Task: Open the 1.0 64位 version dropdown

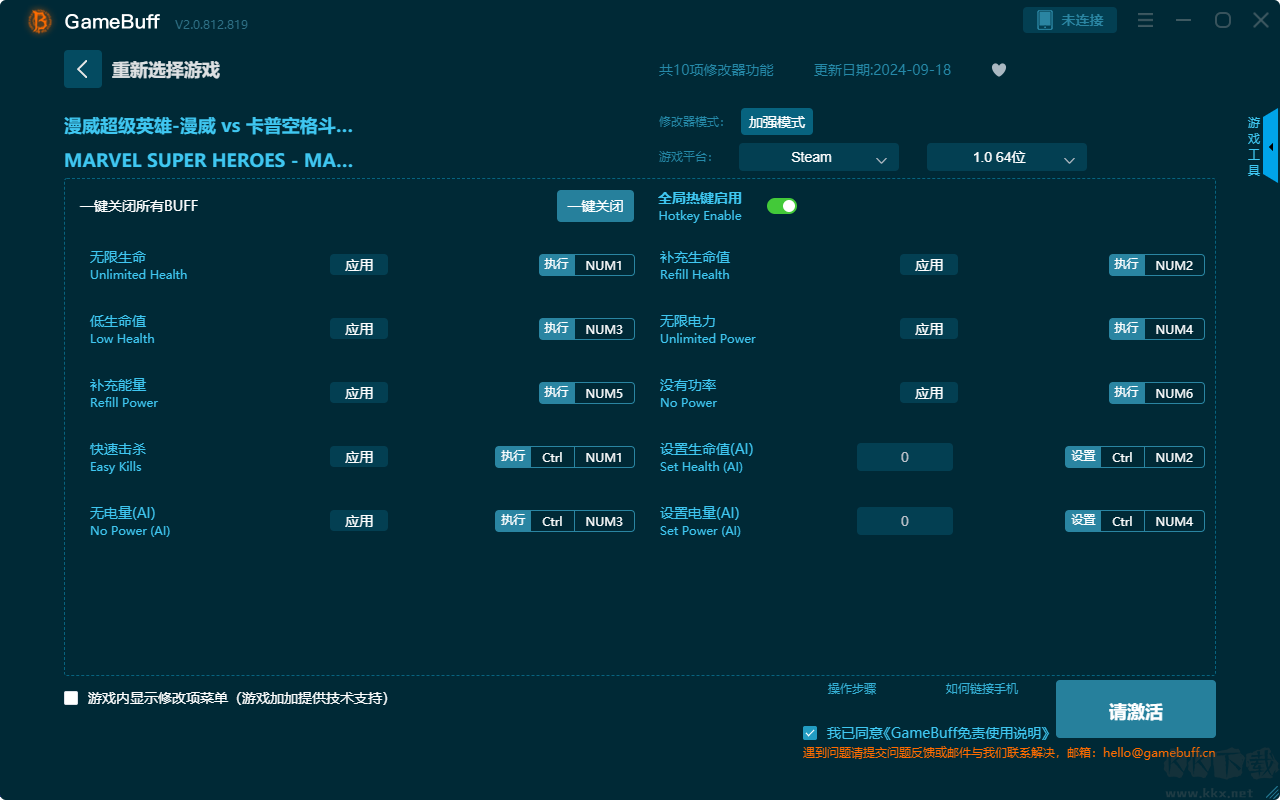Action: click(x=1007, y=157)
